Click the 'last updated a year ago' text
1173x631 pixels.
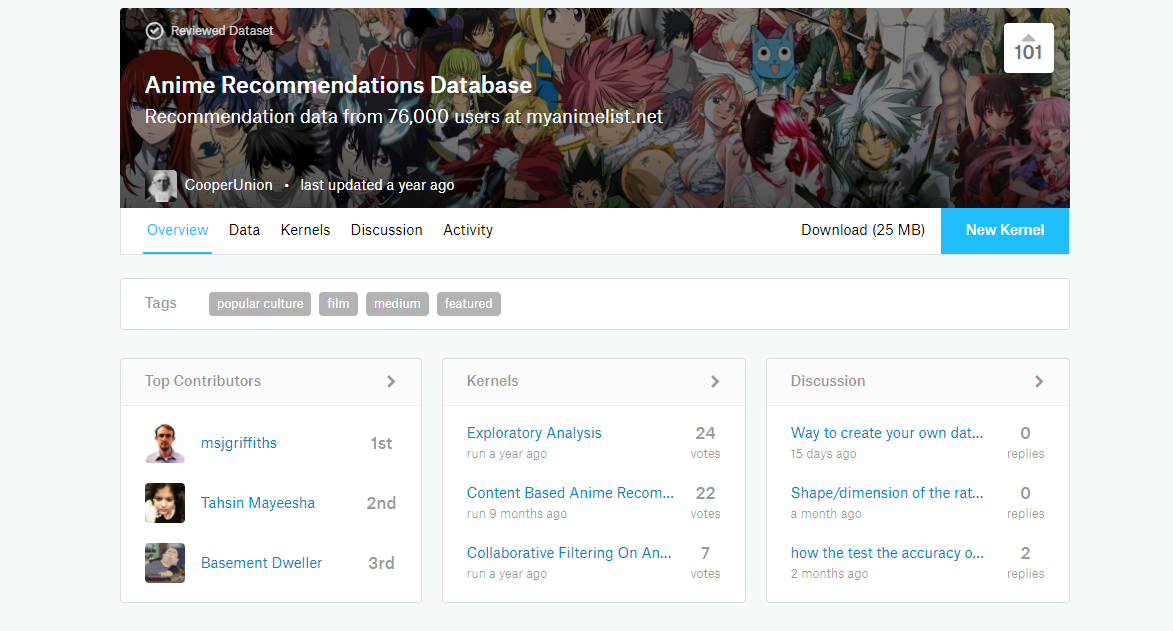377,185
